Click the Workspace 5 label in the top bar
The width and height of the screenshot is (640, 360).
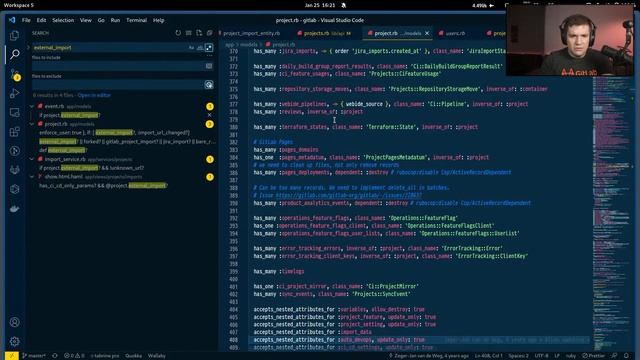19,5
